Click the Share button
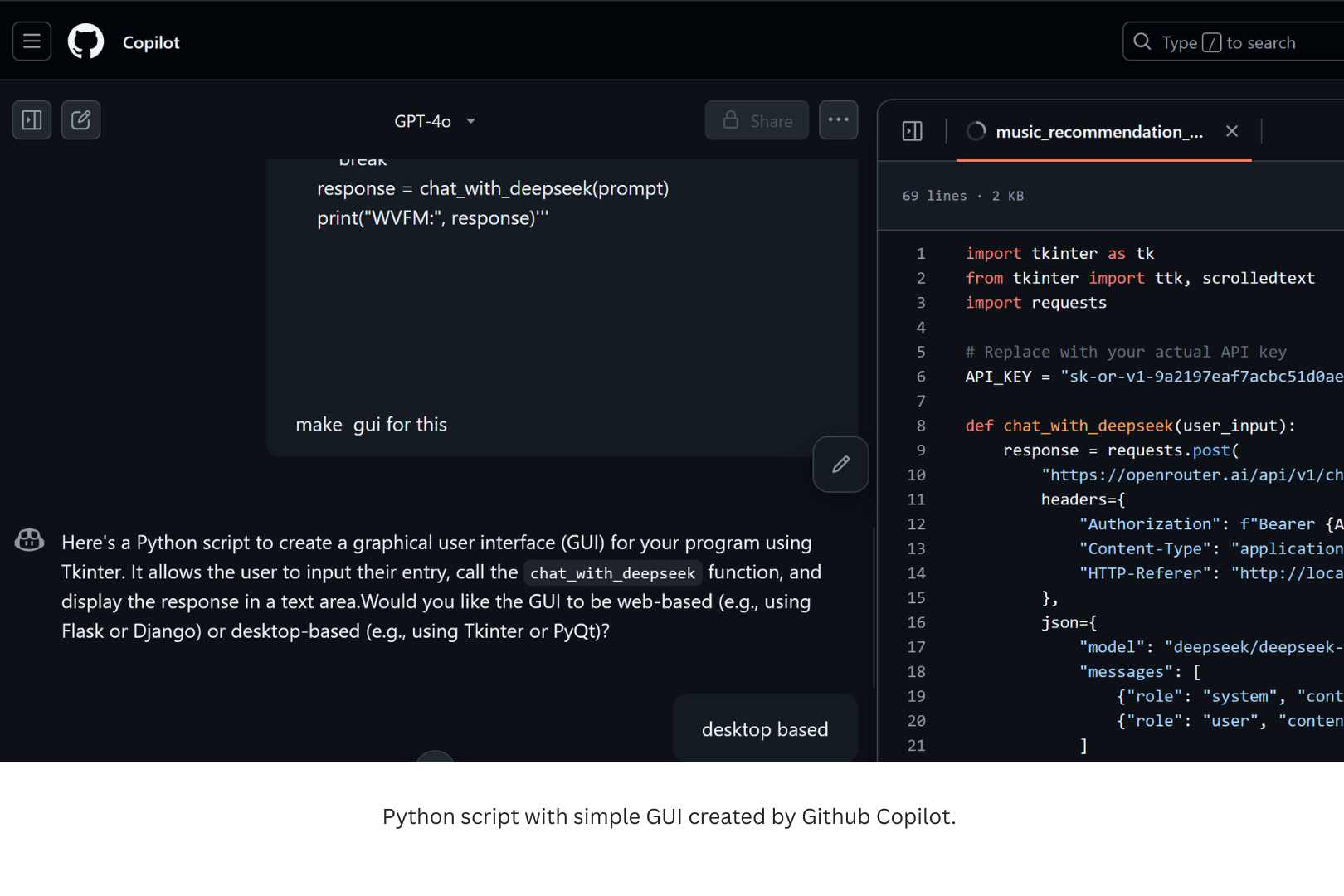This screenshot has height=896, width=1344. (x=757, y=120)
